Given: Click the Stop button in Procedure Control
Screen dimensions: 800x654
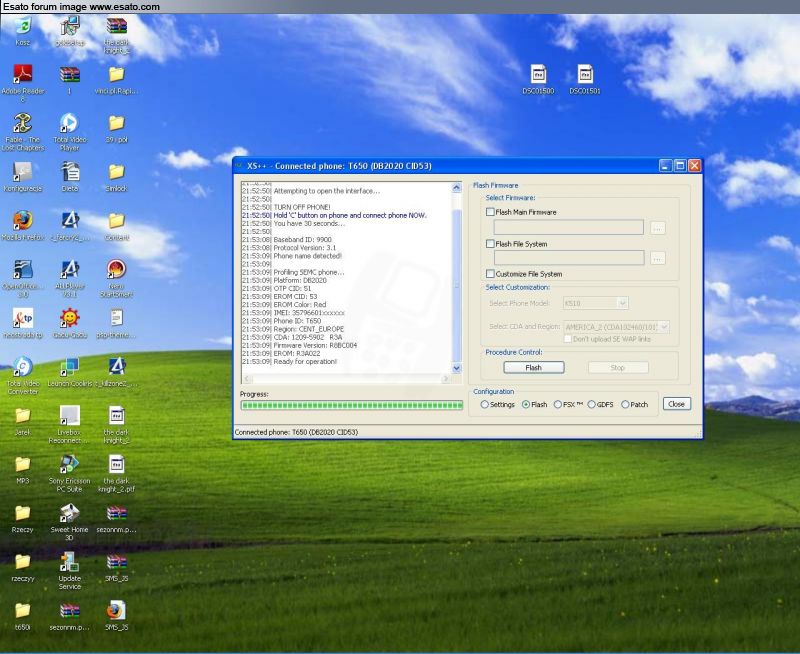Looking at the screenshot, I should tap(618, 367).
